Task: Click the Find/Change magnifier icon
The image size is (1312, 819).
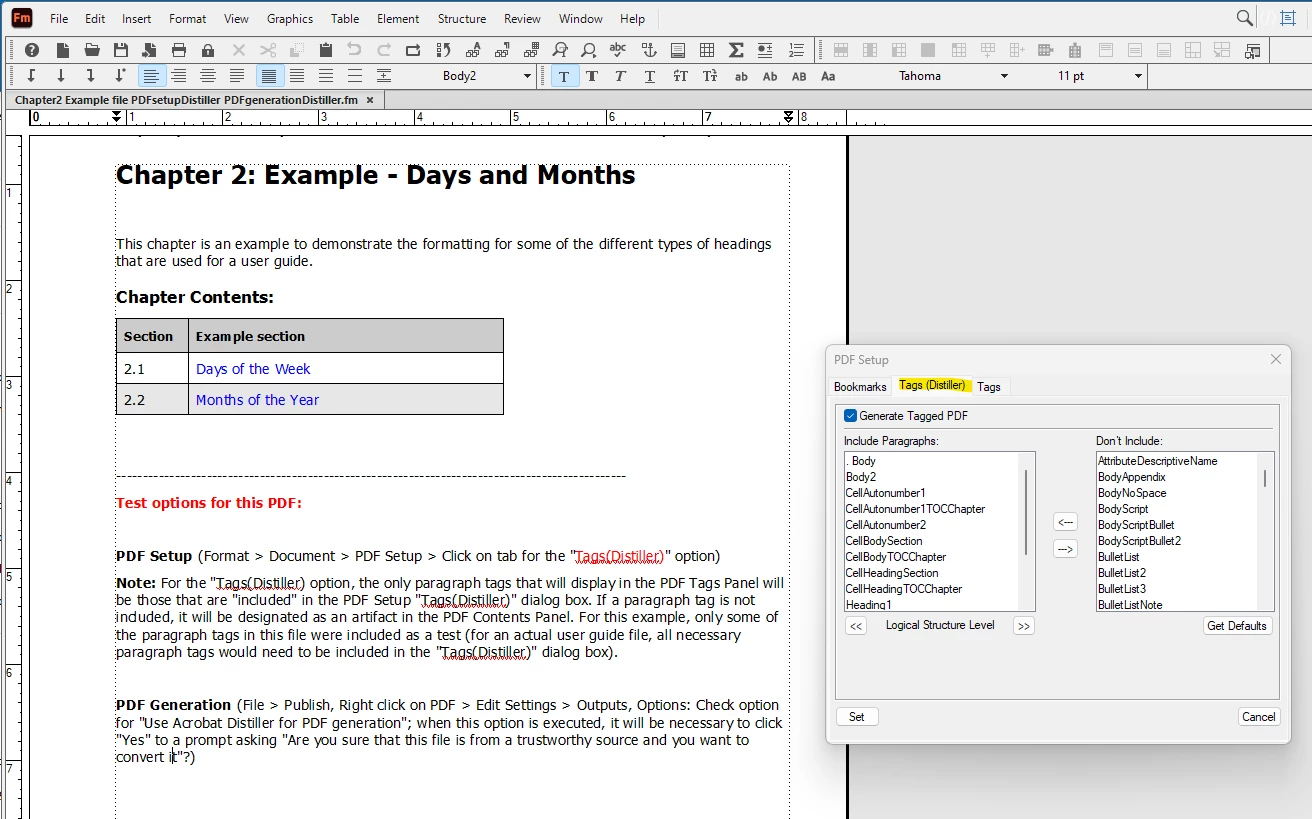Action: point(560,50)
